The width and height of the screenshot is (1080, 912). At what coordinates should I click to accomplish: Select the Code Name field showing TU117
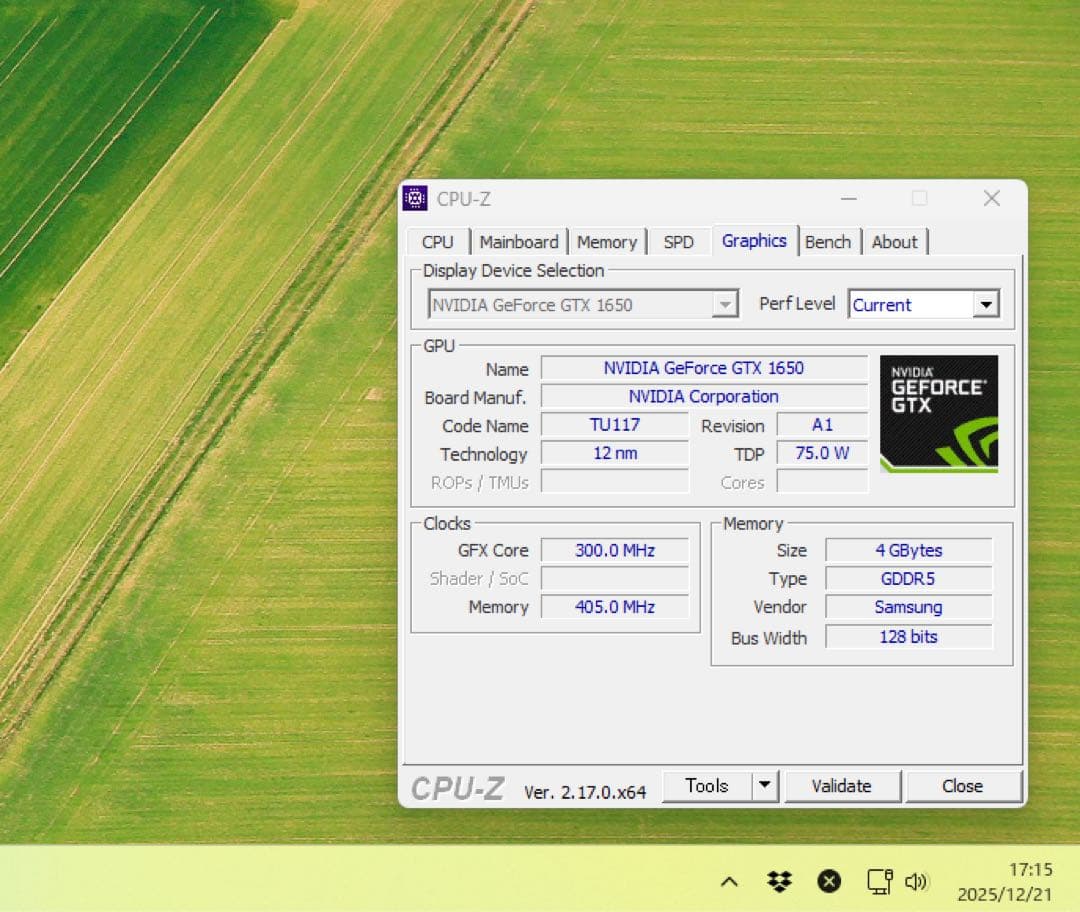[x=615, y=425]
